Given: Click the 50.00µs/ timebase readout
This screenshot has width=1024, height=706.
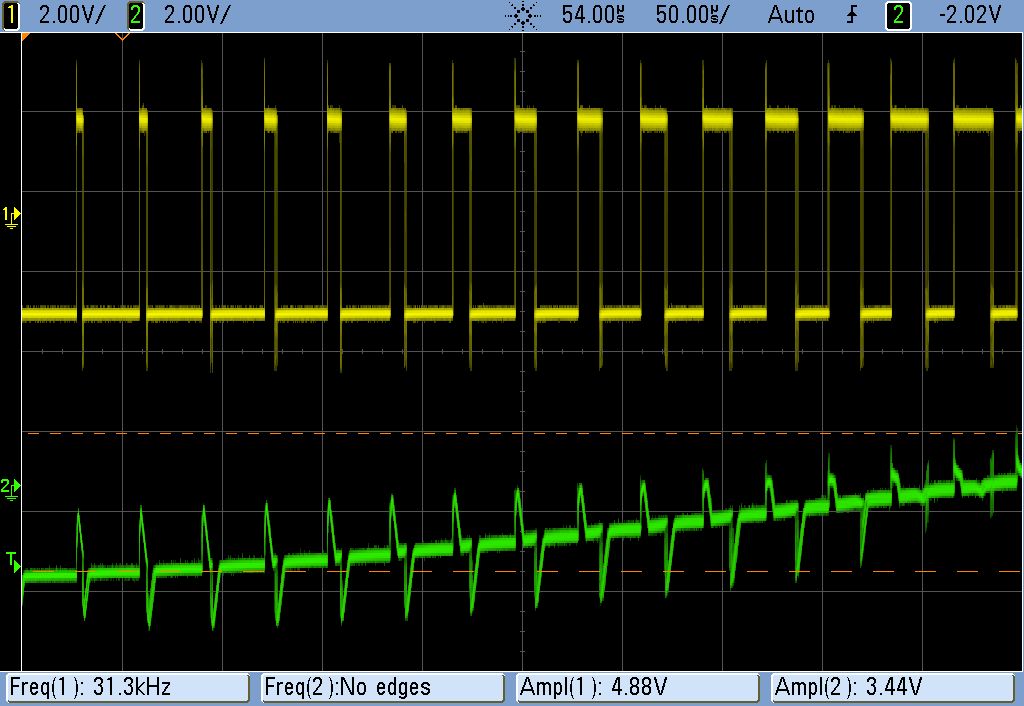Looking at the screenshot, I should click(692, 15).
